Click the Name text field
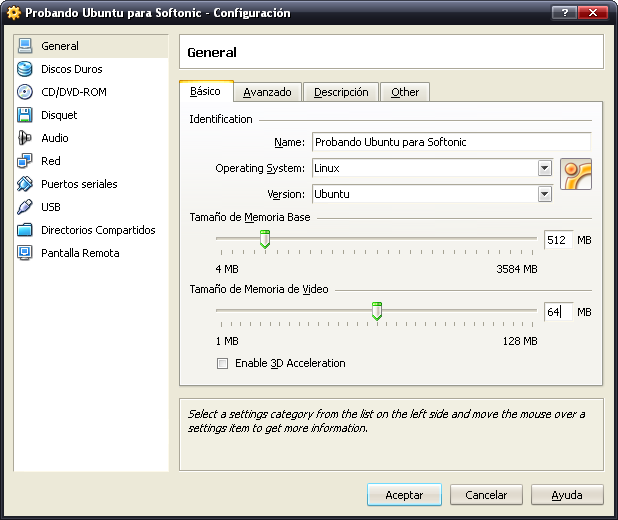Image resolution: width=618 pixels, height=520 pixels. 451,142
